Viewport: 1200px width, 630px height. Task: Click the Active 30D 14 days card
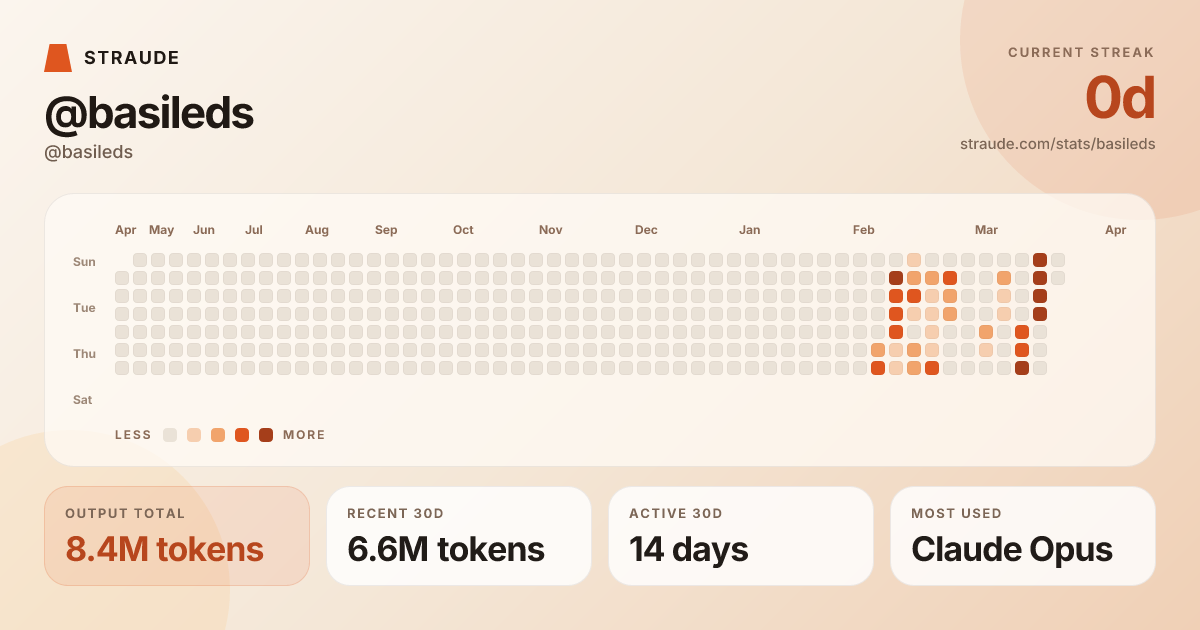pyautogui.click(x=741, y=536)
